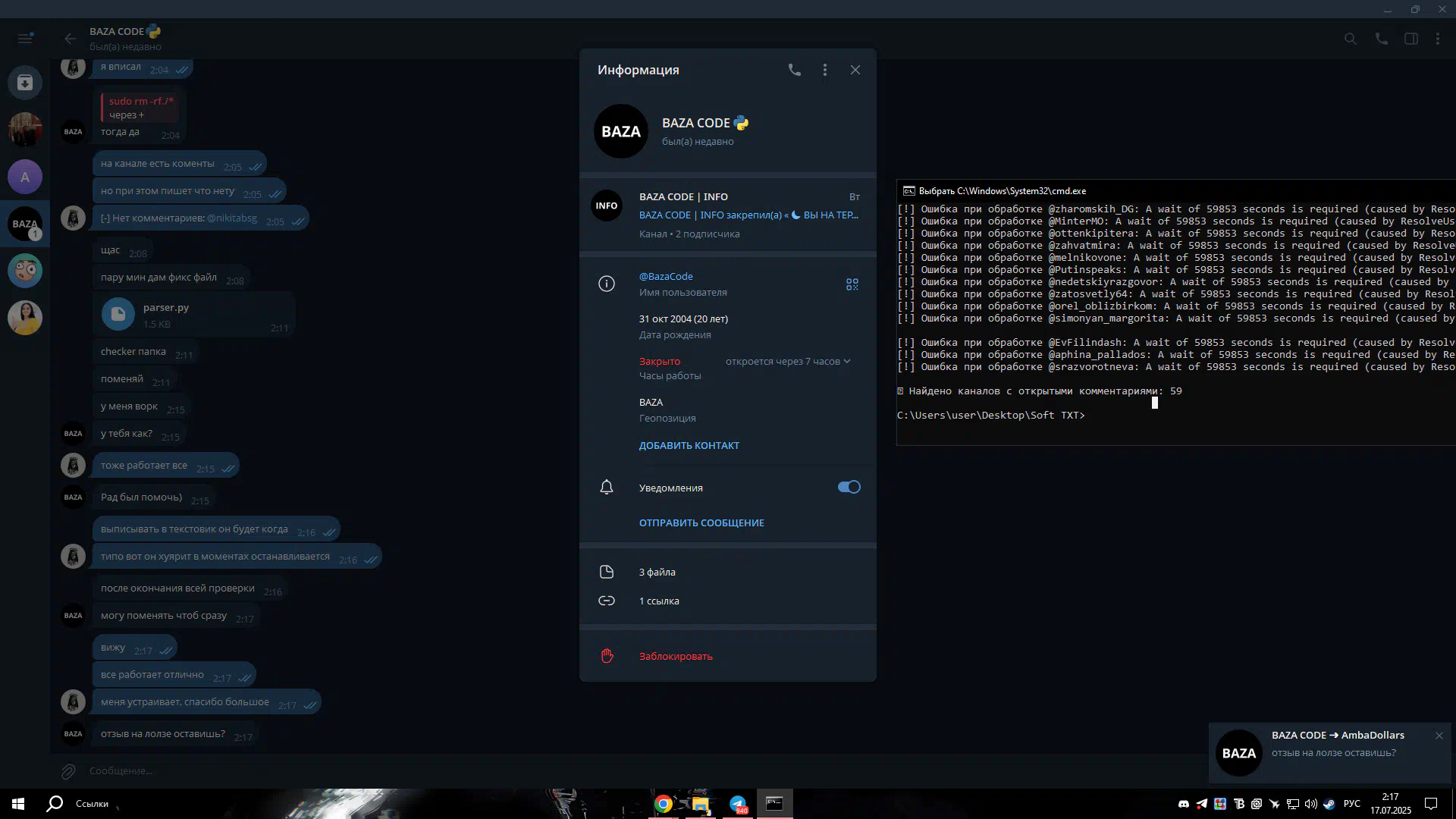Dismiss BAZA CODE notification popup
Image resolution: width=1456 pixels, height=819 pixels.
coord(1439,736)
